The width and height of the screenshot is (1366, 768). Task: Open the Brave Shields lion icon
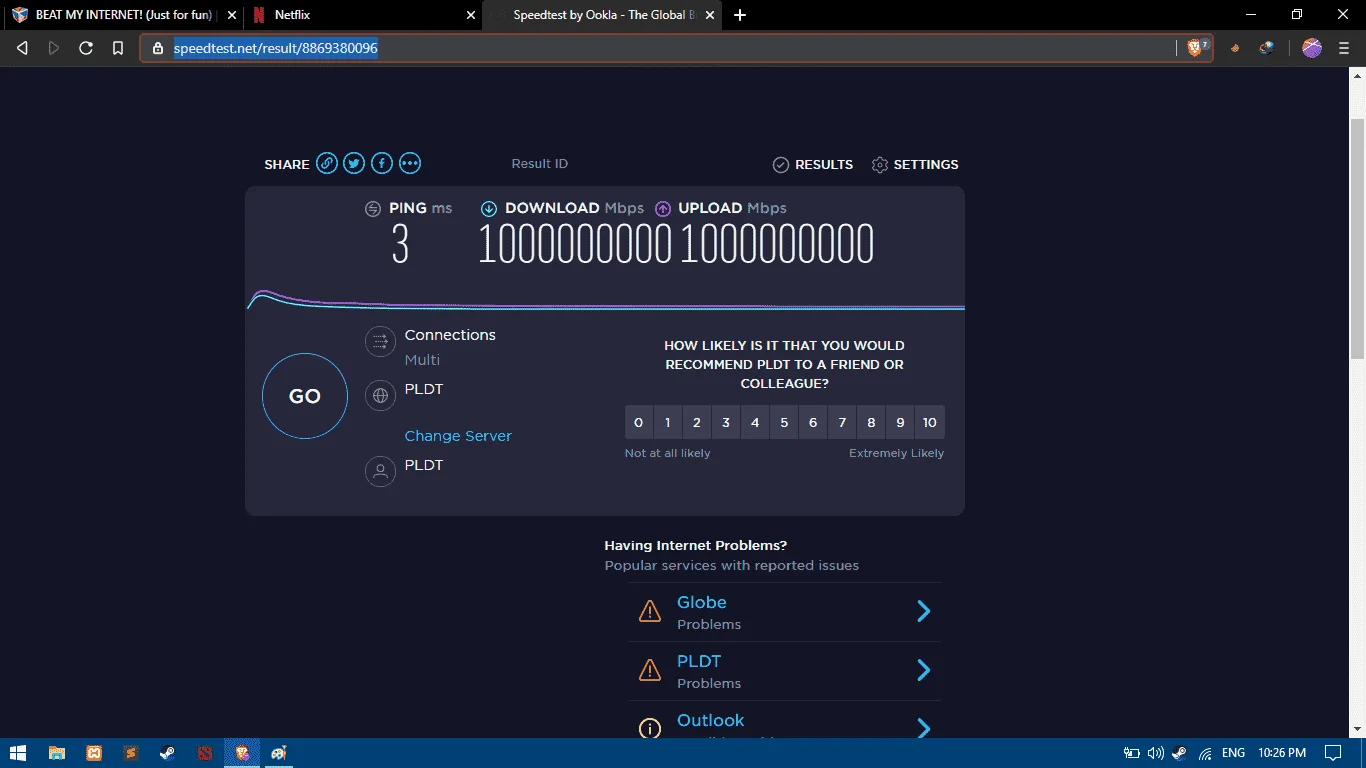click(x=1196, y=48)
